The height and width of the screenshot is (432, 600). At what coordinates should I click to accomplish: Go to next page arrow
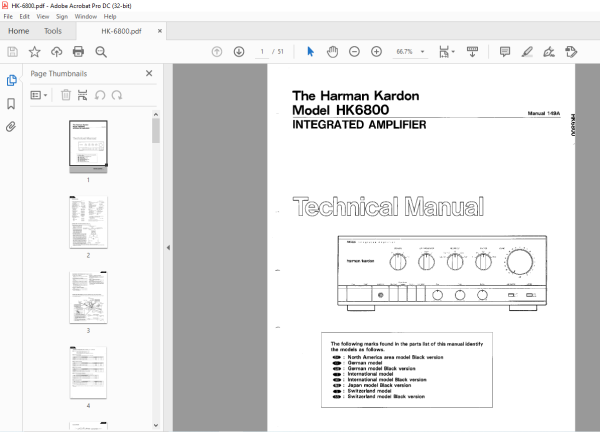[239, 52]
